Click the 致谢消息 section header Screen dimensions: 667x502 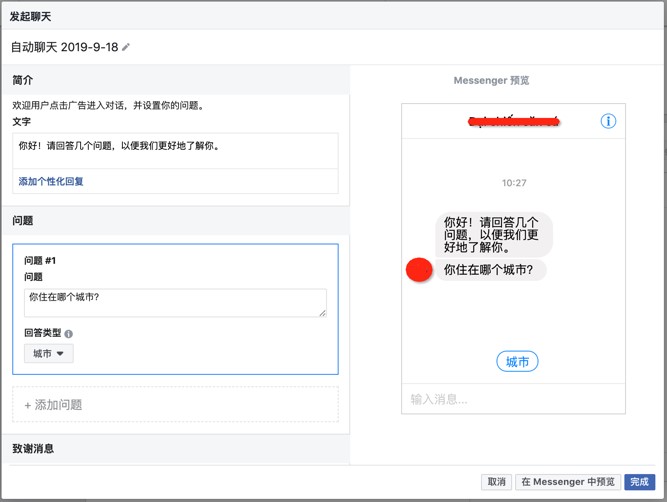pos(175,448)
